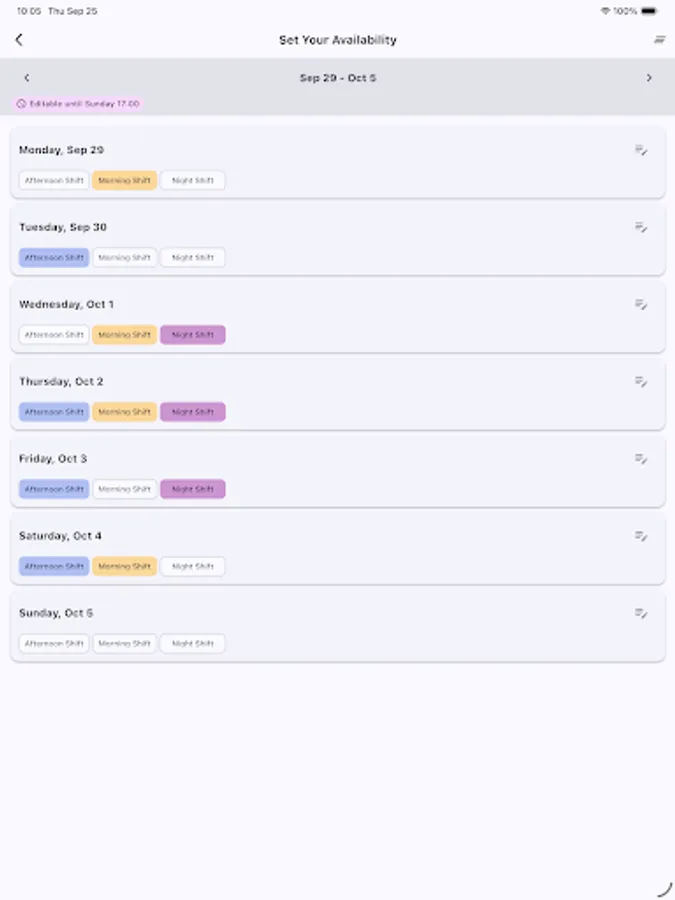Click the edit icon for Tuesday, Sep 30
The width and height of the screenshot is (675, 900).
point(641,226)
